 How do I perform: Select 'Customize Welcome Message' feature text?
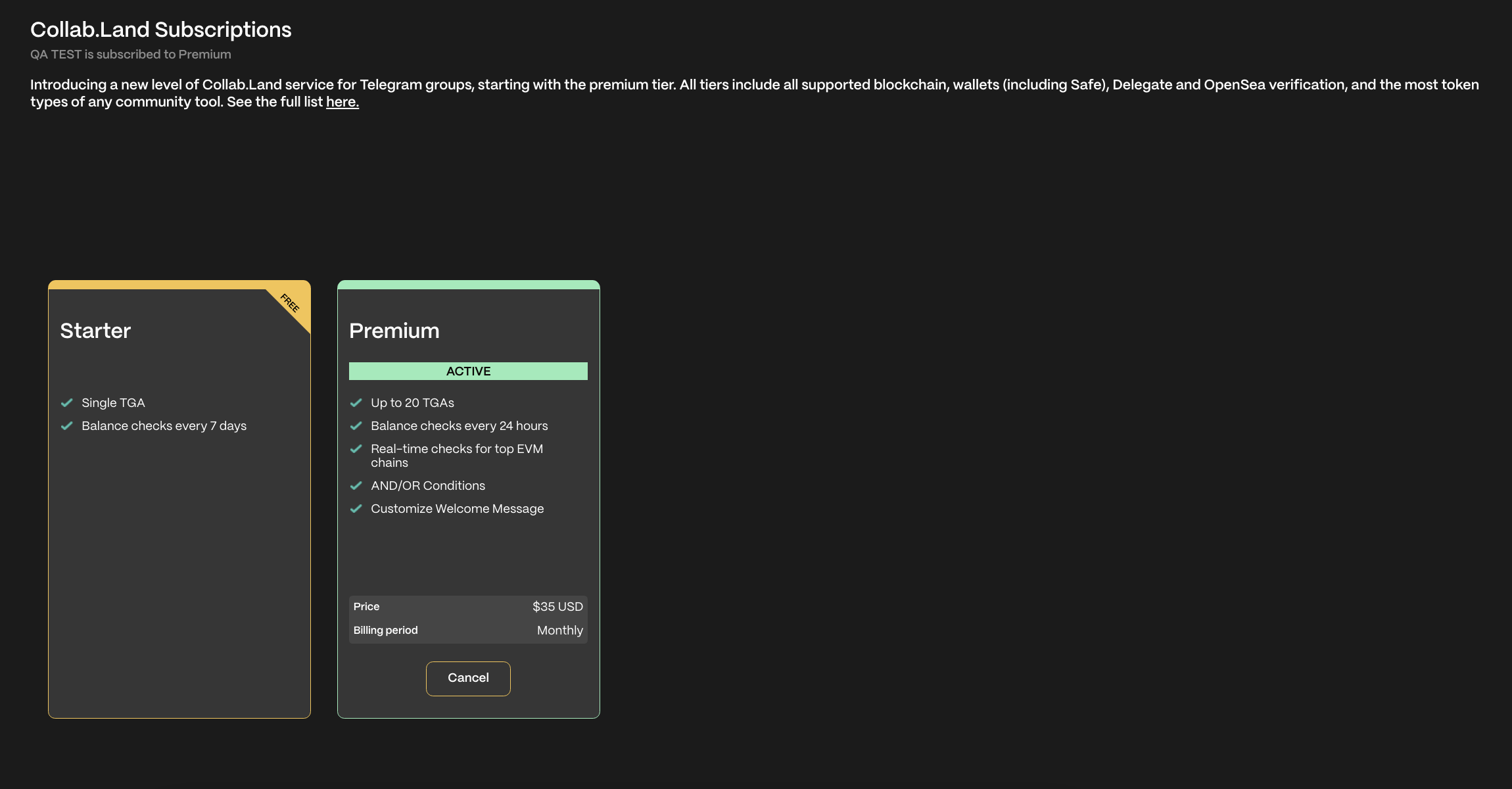[x=457, y=508]
